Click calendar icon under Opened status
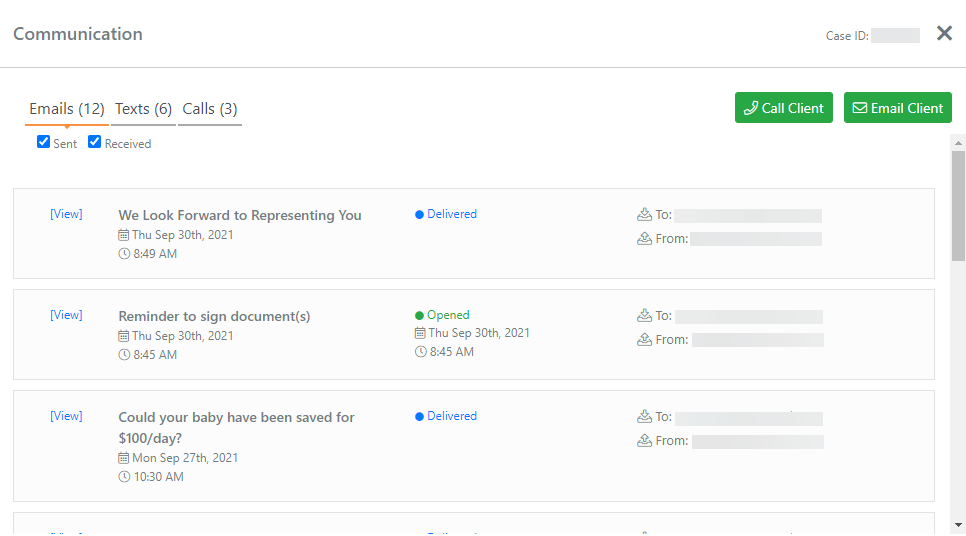The image size is (966, 536). tap(421, 333)
